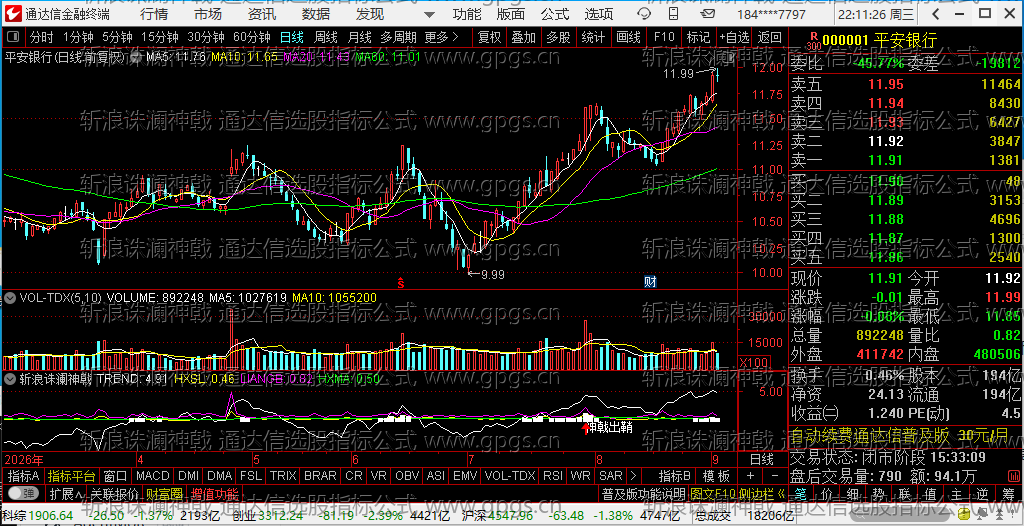This screenshot has width=1024, height=526.
Task: Switch indicator to RSI
Action: pos(552,476)
